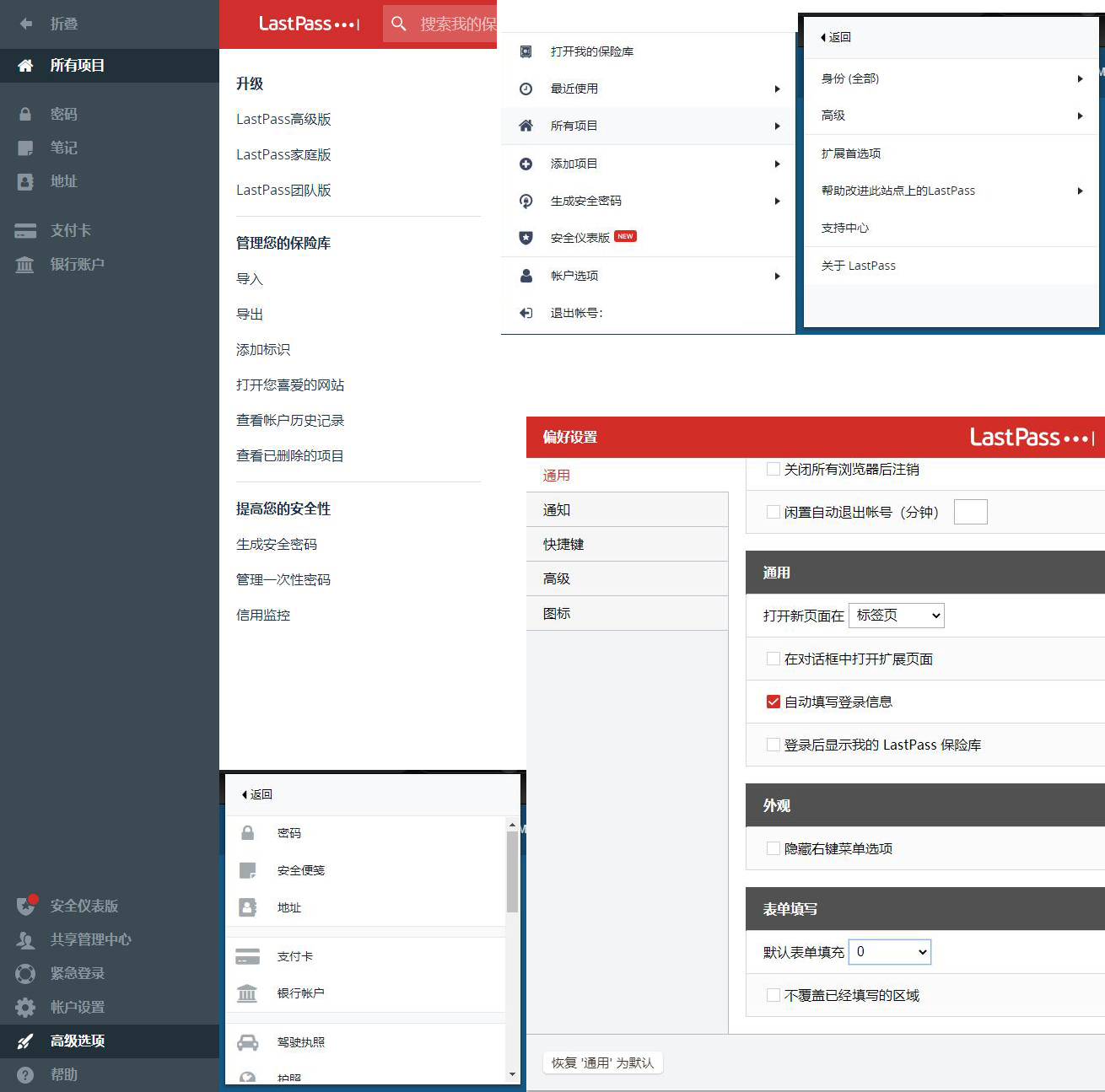The height and width of the screenshot is (1092, 1105).
Task: Click the lifebuoy icon beside 紧急登录
Action: click(x=25, y=973)
